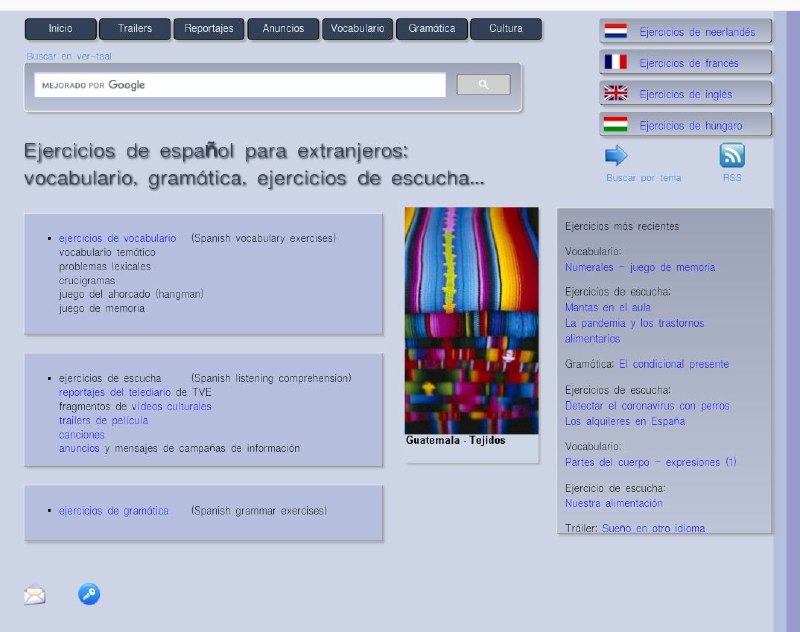The height and width of the screenshot is (632, 800).
Task: Open the Trailers menu tab
Action: (135, 29)
